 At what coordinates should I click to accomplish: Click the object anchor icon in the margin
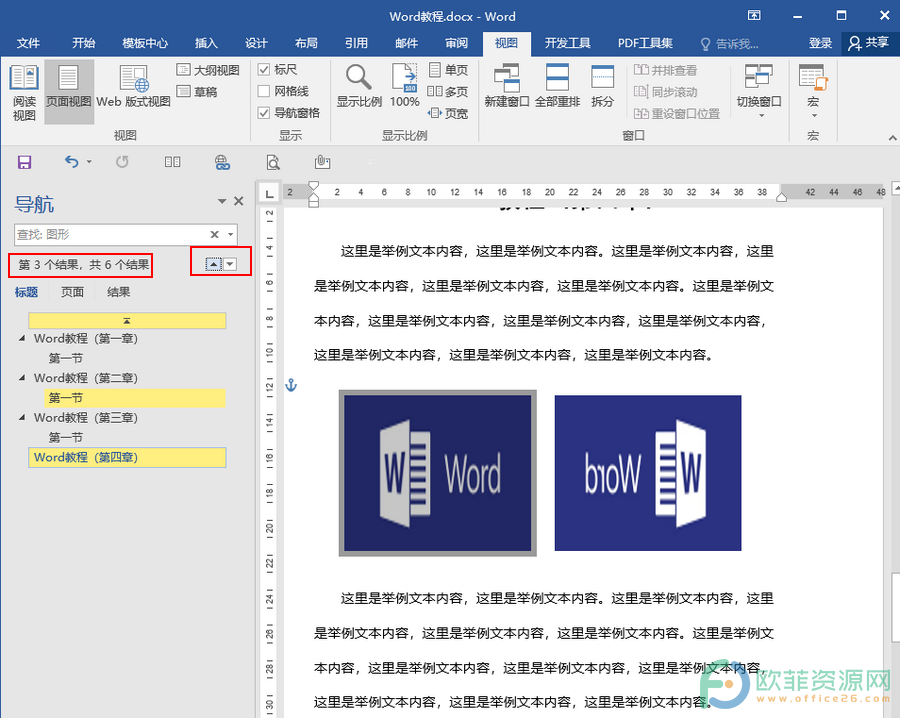click(x=292, y=385)
